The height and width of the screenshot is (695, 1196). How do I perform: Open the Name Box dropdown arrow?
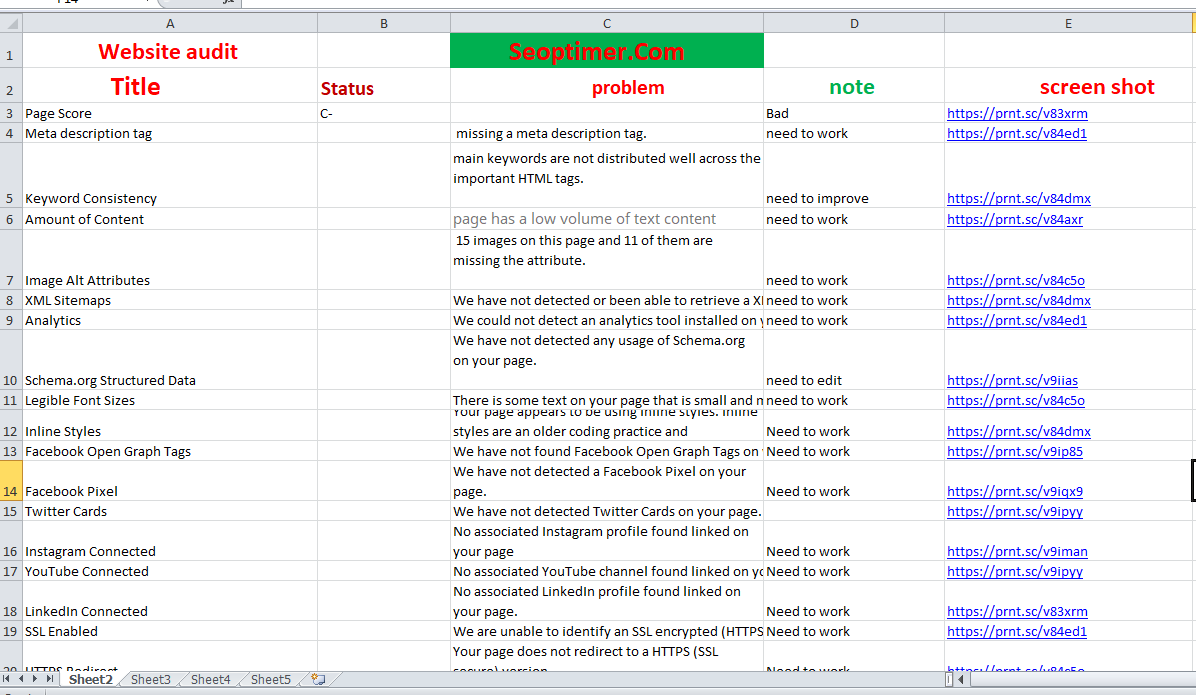coord(145,4)
